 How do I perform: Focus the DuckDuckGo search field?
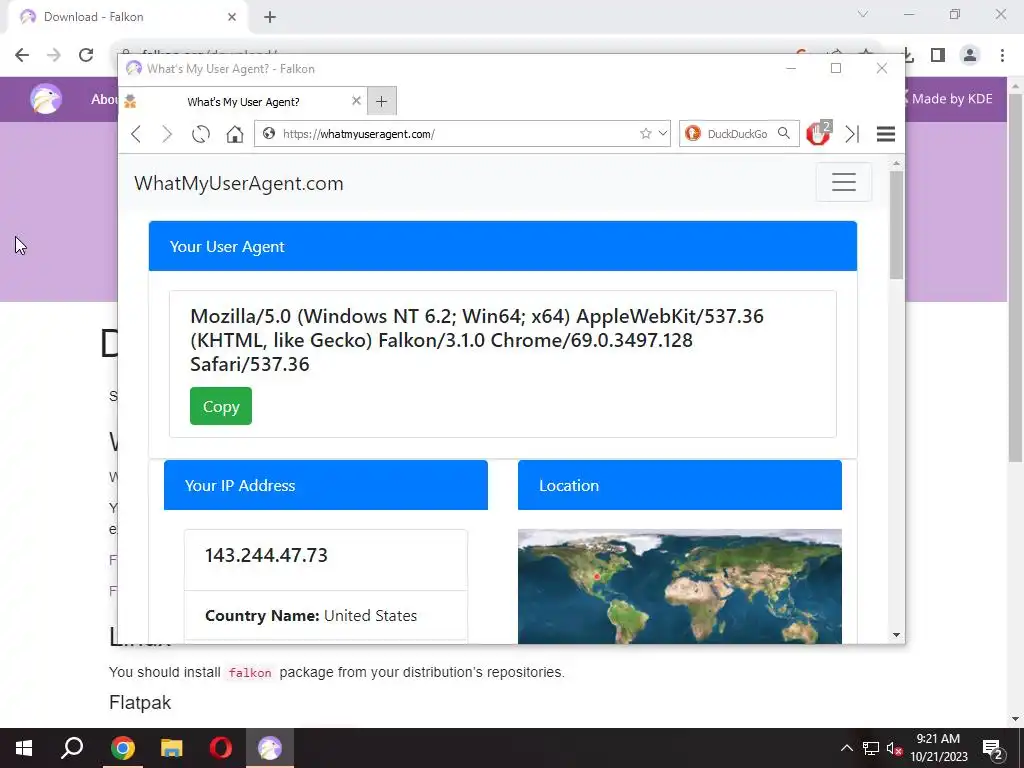click(737, 134)
